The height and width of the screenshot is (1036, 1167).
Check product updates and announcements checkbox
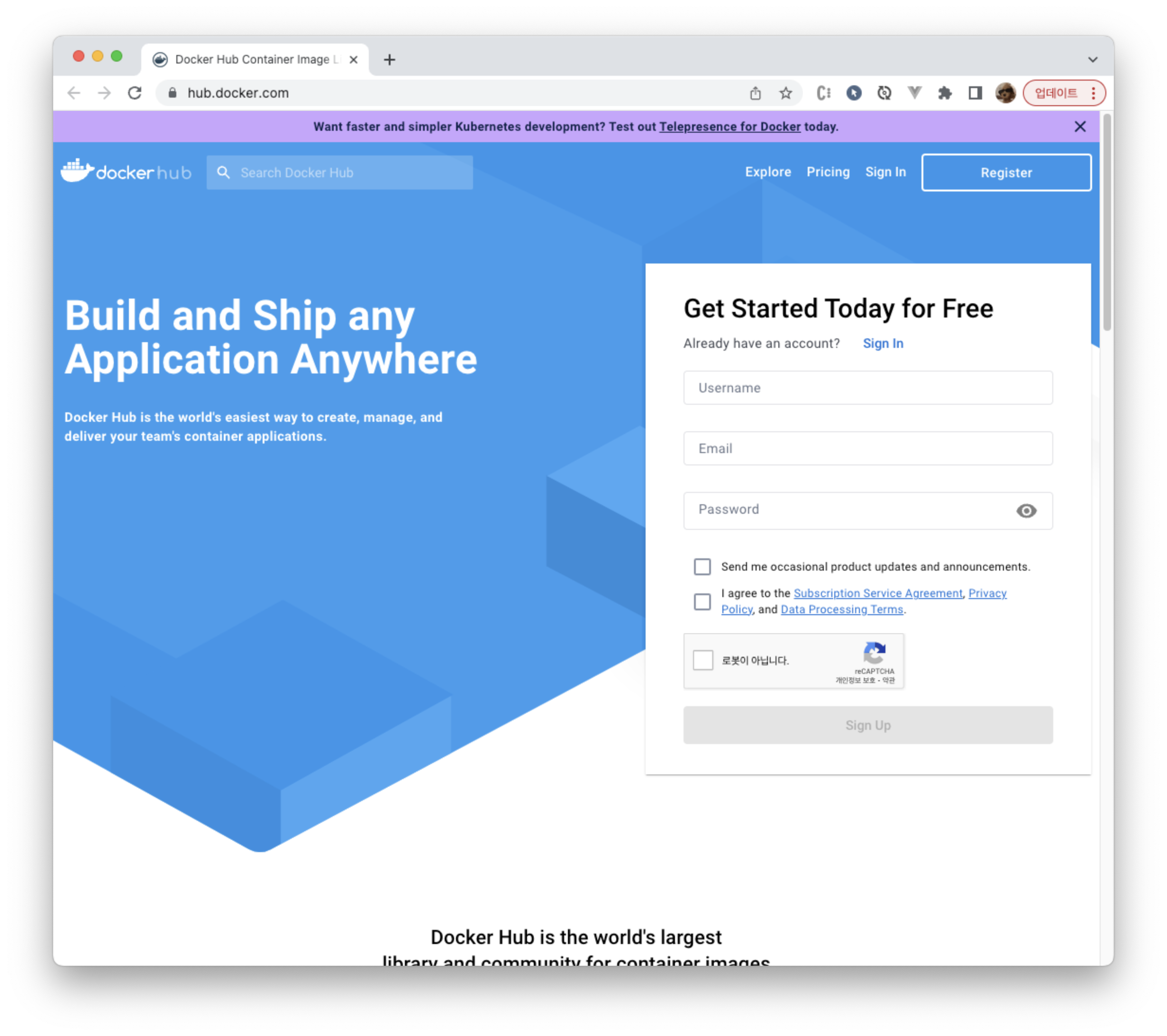point(702,567)
